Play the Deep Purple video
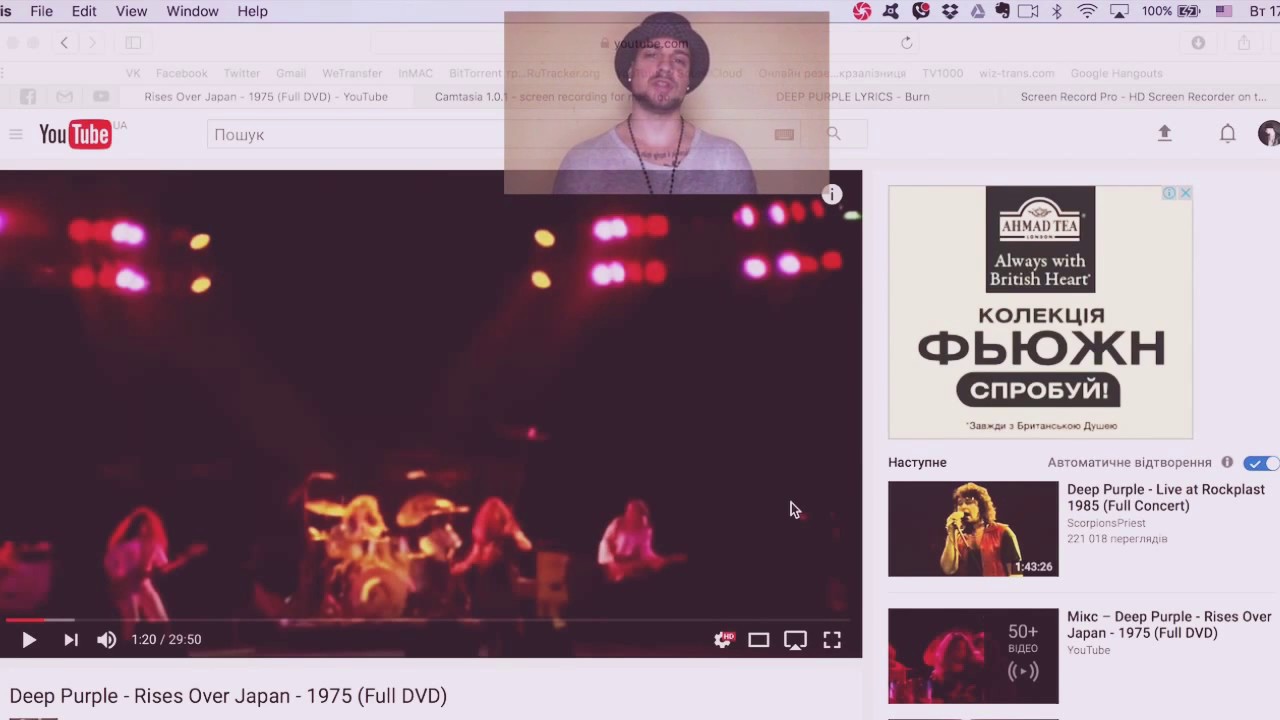Viewport: 1280px width, 720px height. [28, 640]
